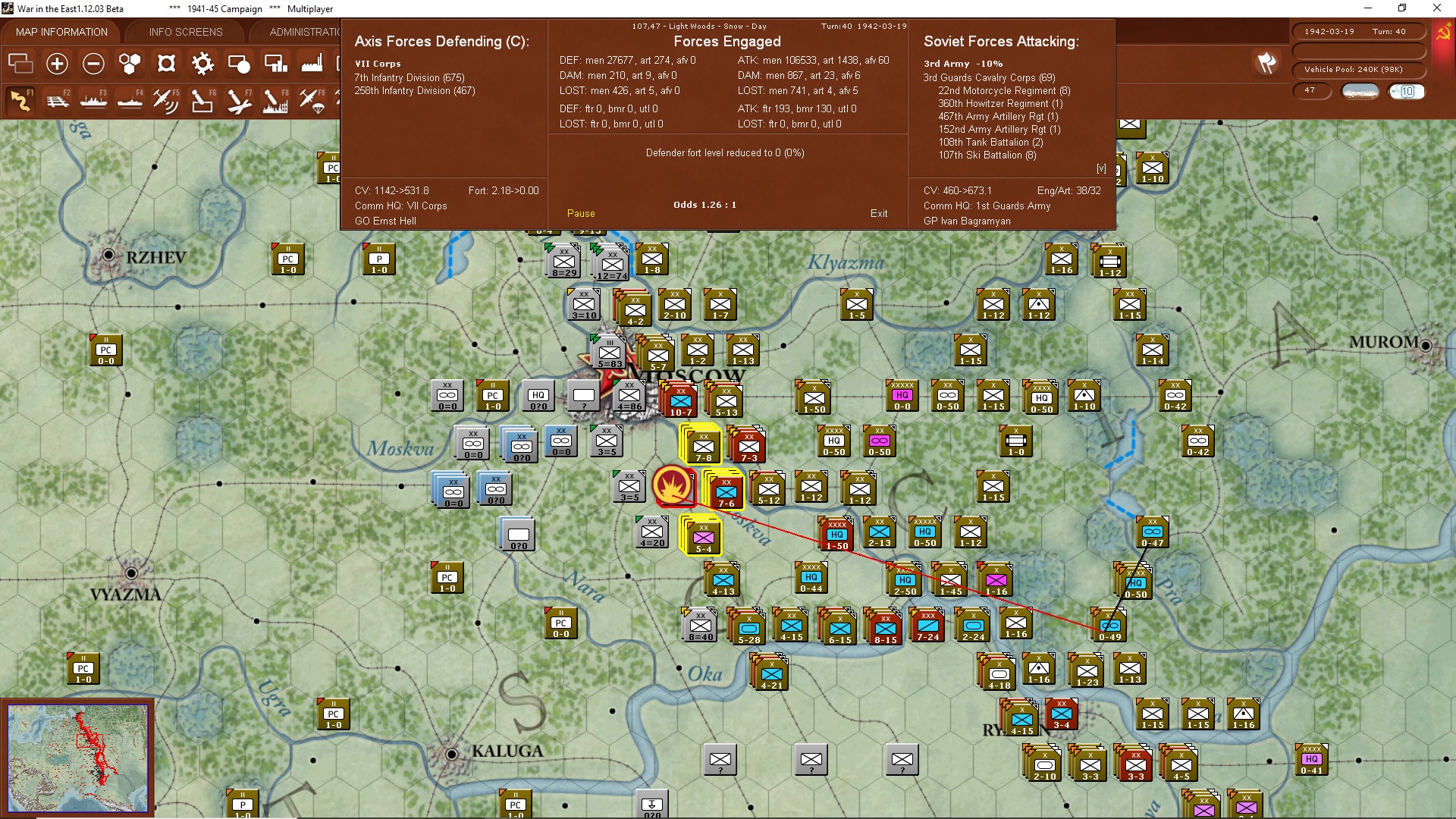1456x819 pixels.
Task: Click the overlapping windows toolbar icon
Action: [20, 64]
